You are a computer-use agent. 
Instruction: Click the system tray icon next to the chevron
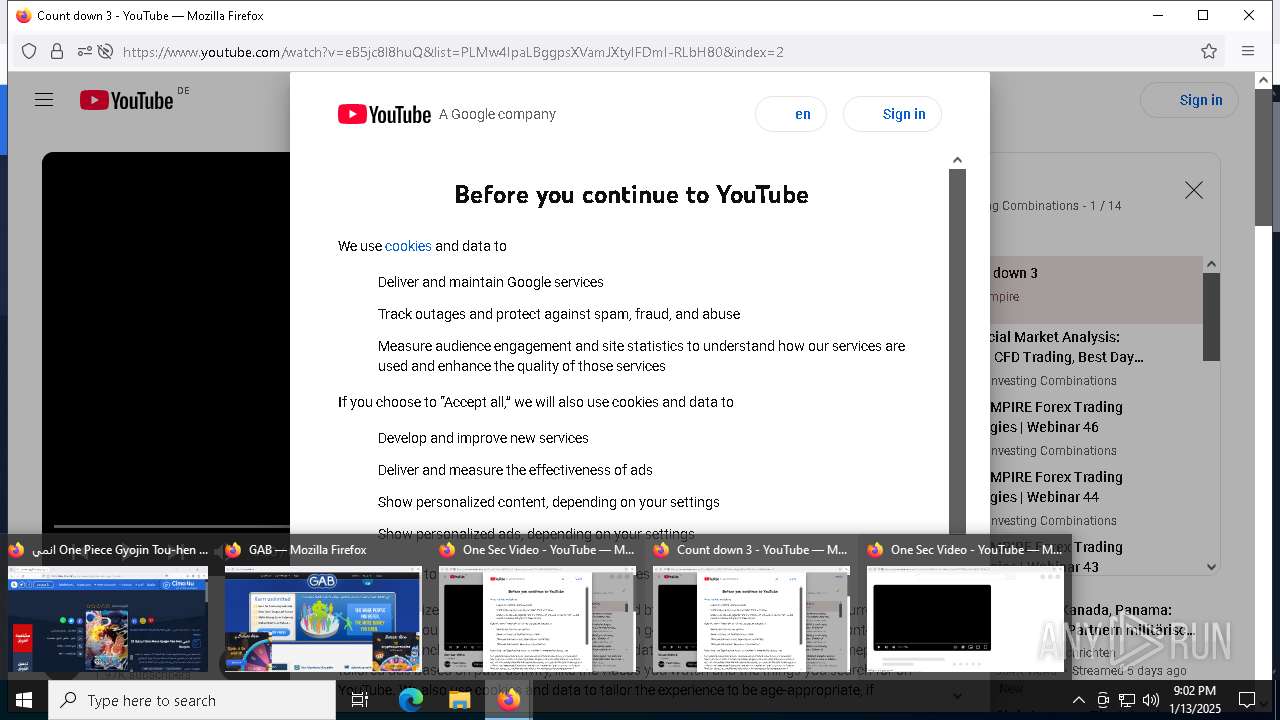pyautogui.click(x=1103, y=700)
